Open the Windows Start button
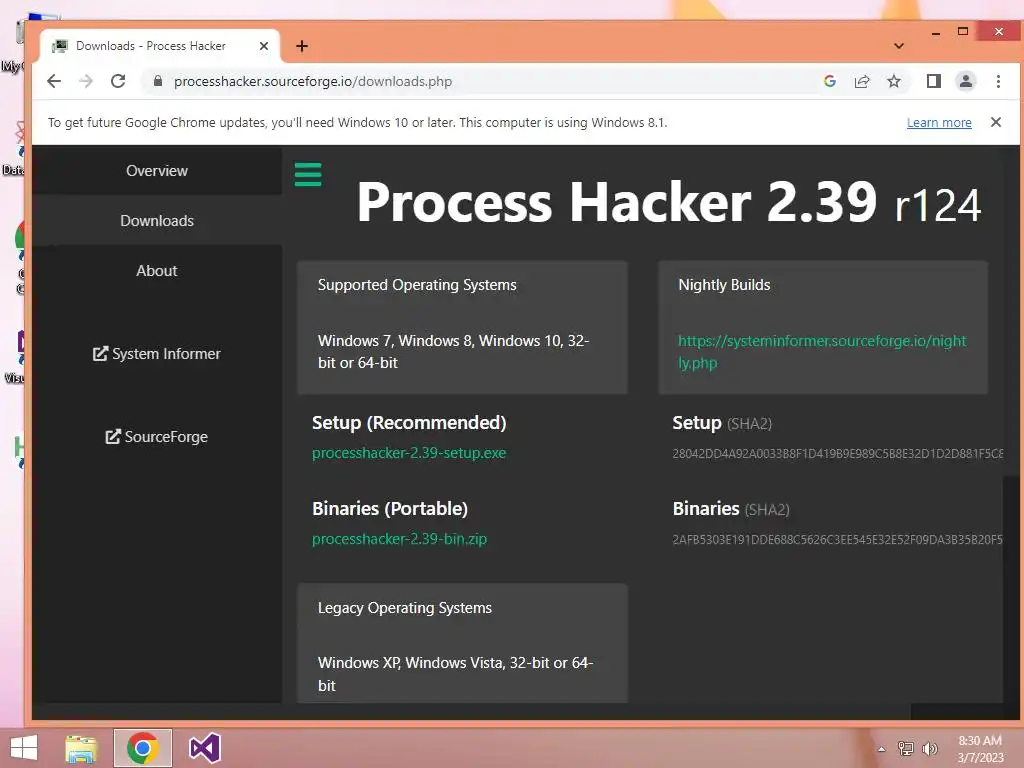 24,748
